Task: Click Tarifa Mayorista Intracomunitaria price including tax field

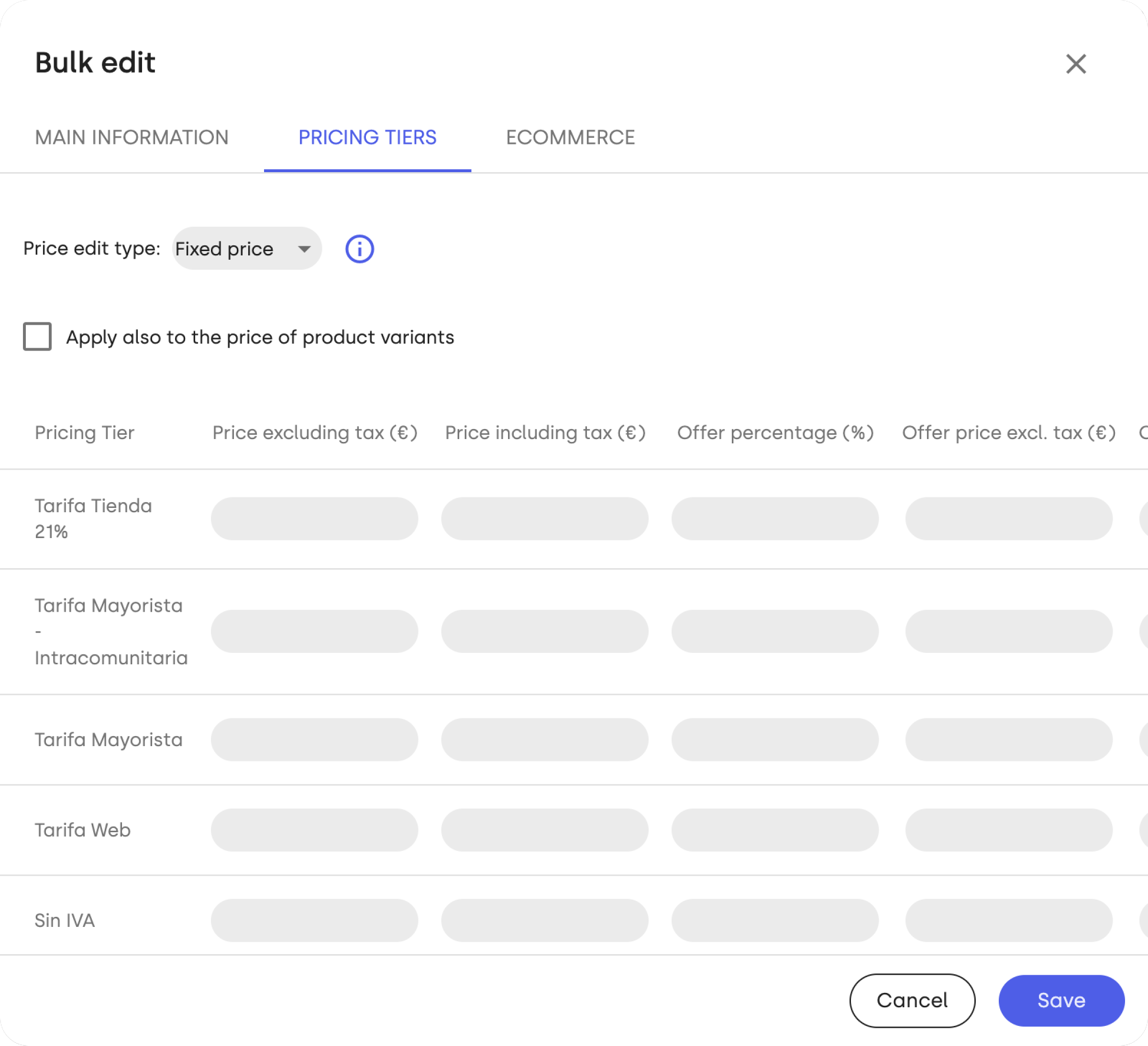Action: 544,631
